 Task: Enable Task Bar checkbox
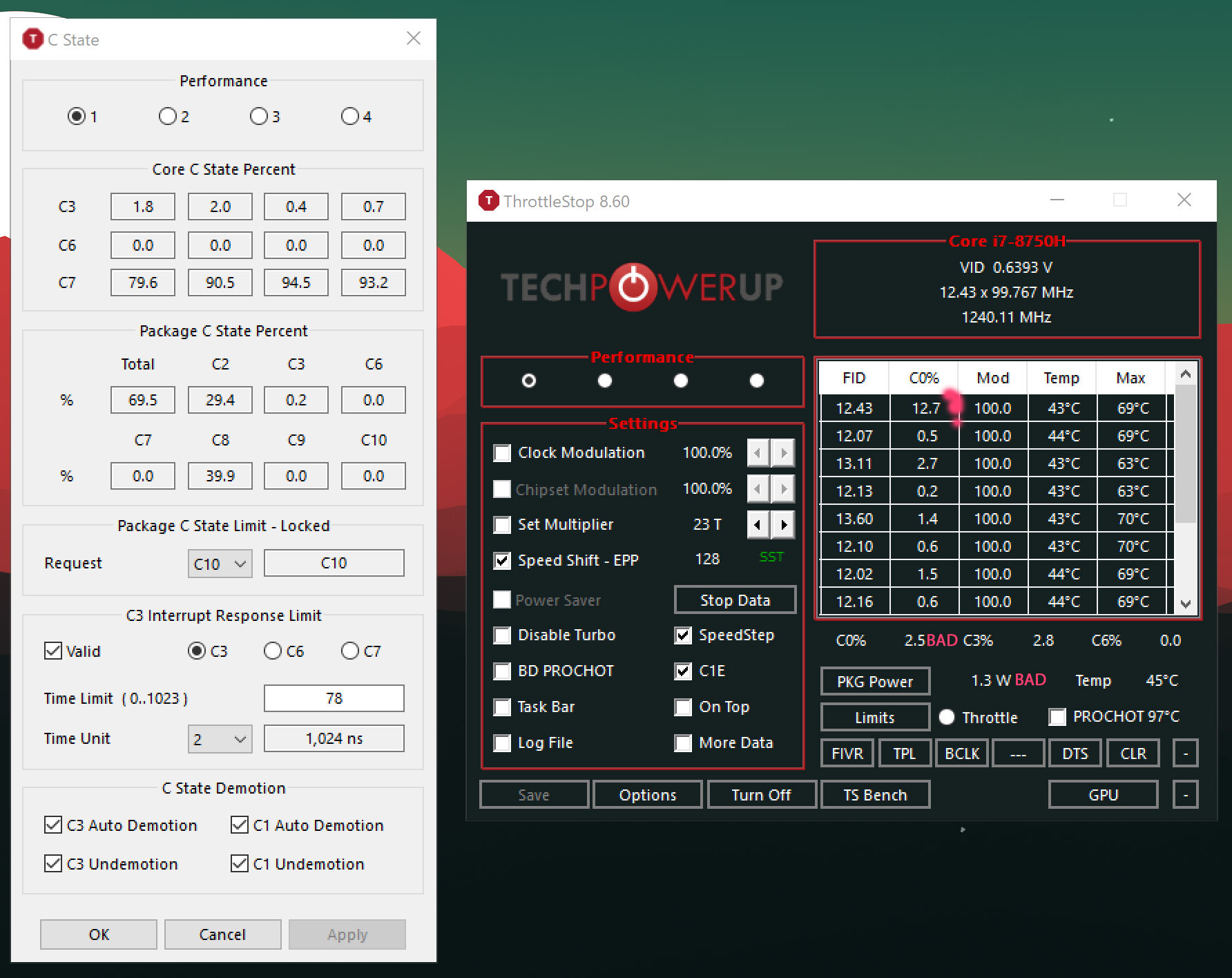(502, 707)
